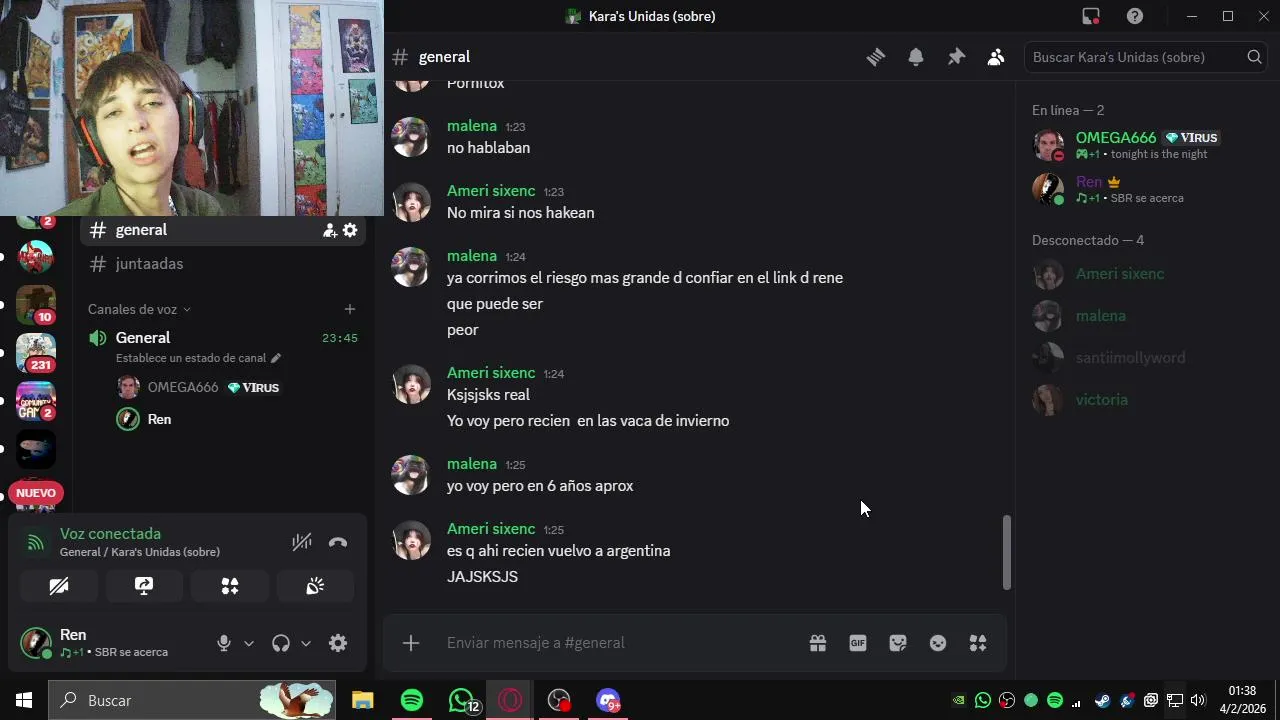Open notification settings bell icon
Image resolution: width=1280 pixels, height=720 pixels.
(916, 57)
